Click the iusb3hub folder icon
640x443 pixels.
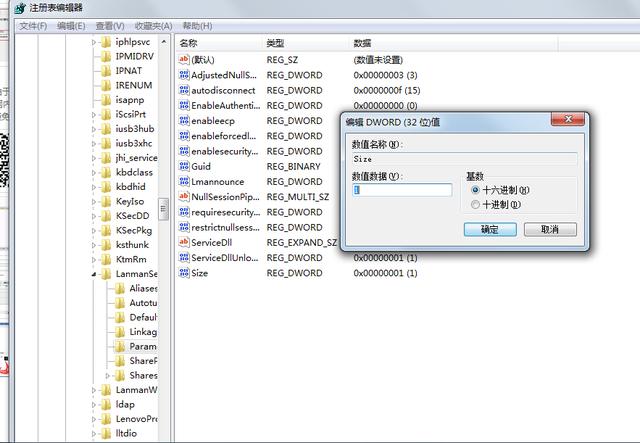pyautogui.click(x=106, y=129)
